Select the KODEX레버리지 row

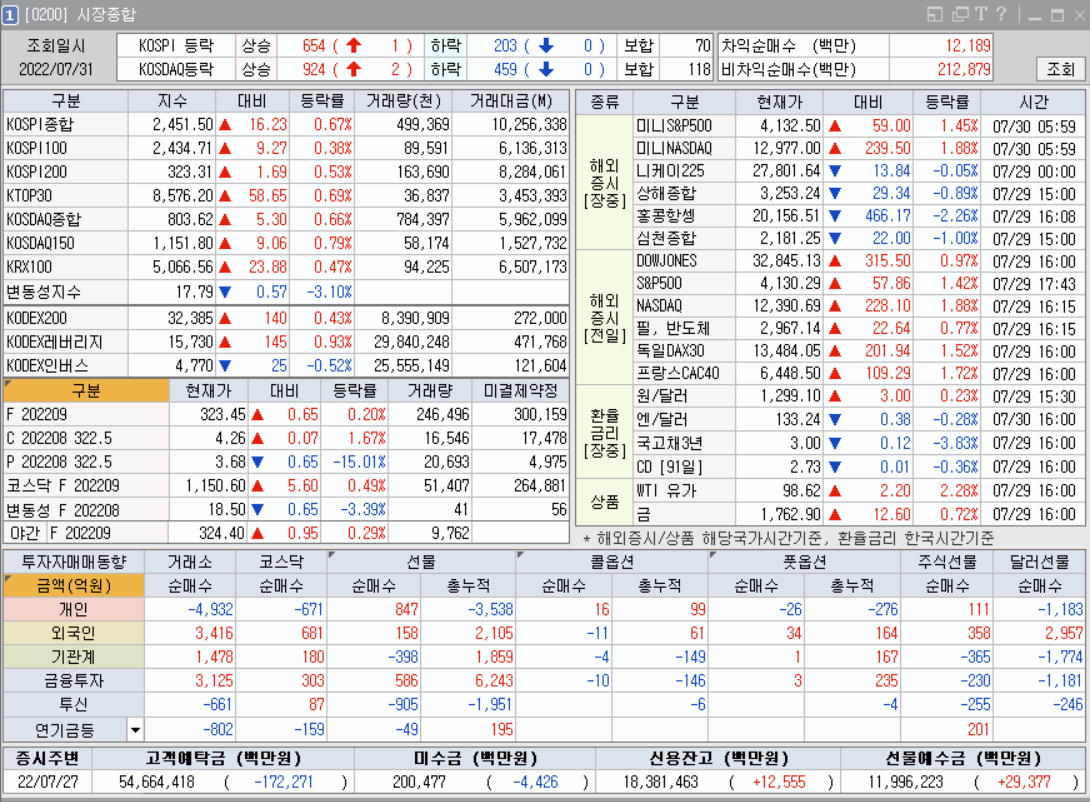pyautogui.click(x=286, y=342)
